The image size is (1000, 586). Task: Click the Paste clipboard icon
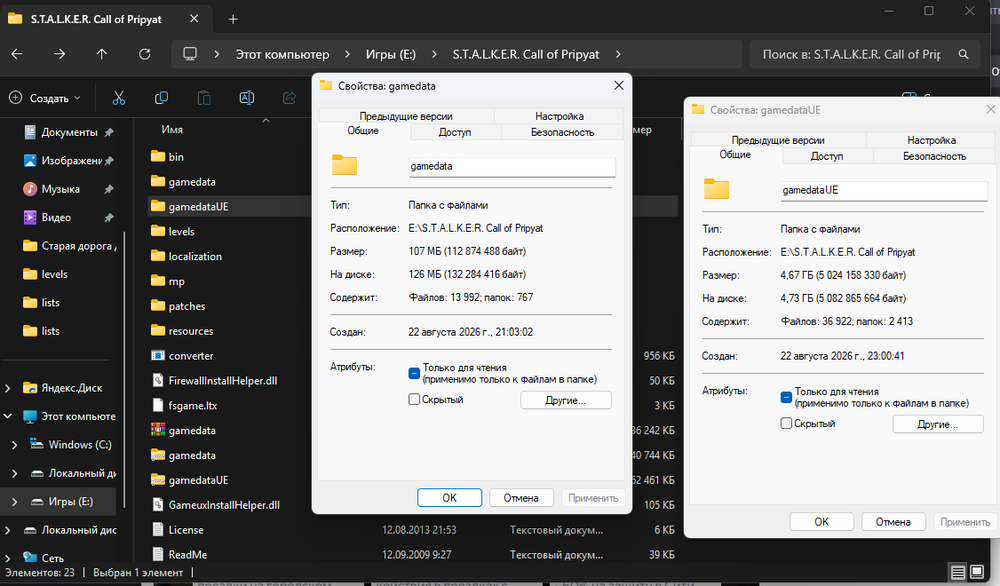(204, 98)
